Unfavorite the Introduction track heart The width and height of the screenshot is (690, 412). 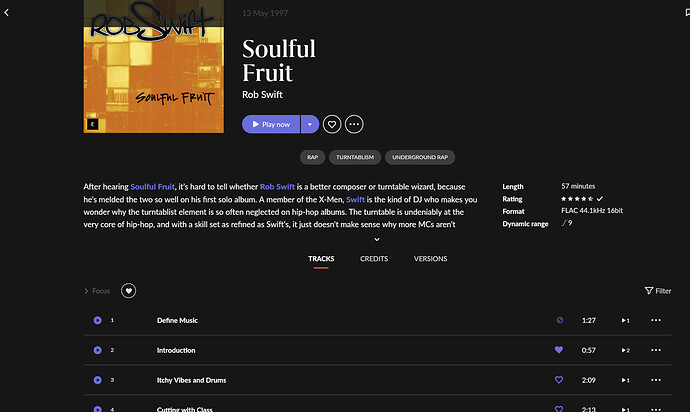tap(559, 350)
